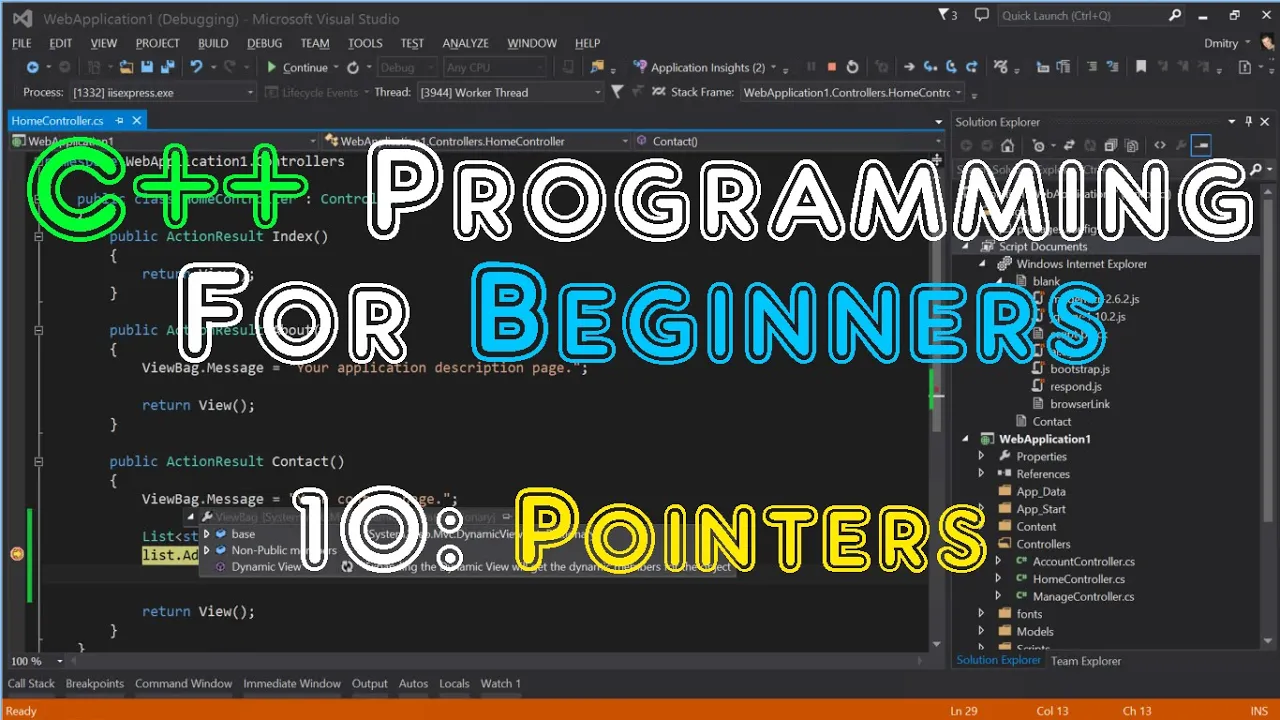The image size is (1280, 720).
Task: Open the DEBUG menu
Action: (265, 43)
